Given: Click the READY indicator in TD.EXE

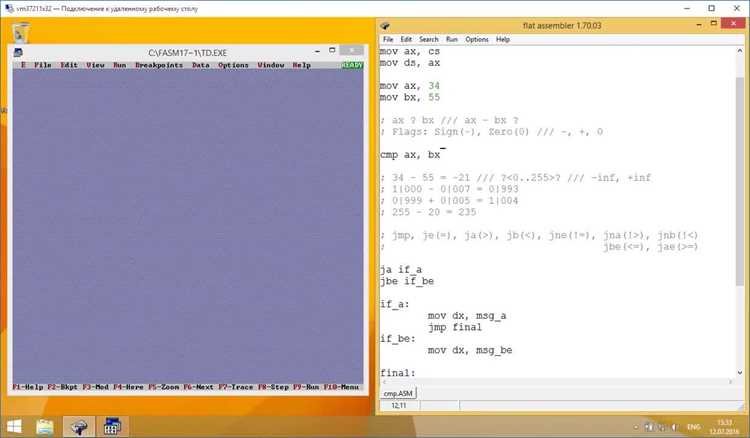Looking at the screenshot, I should pos(353,65).
